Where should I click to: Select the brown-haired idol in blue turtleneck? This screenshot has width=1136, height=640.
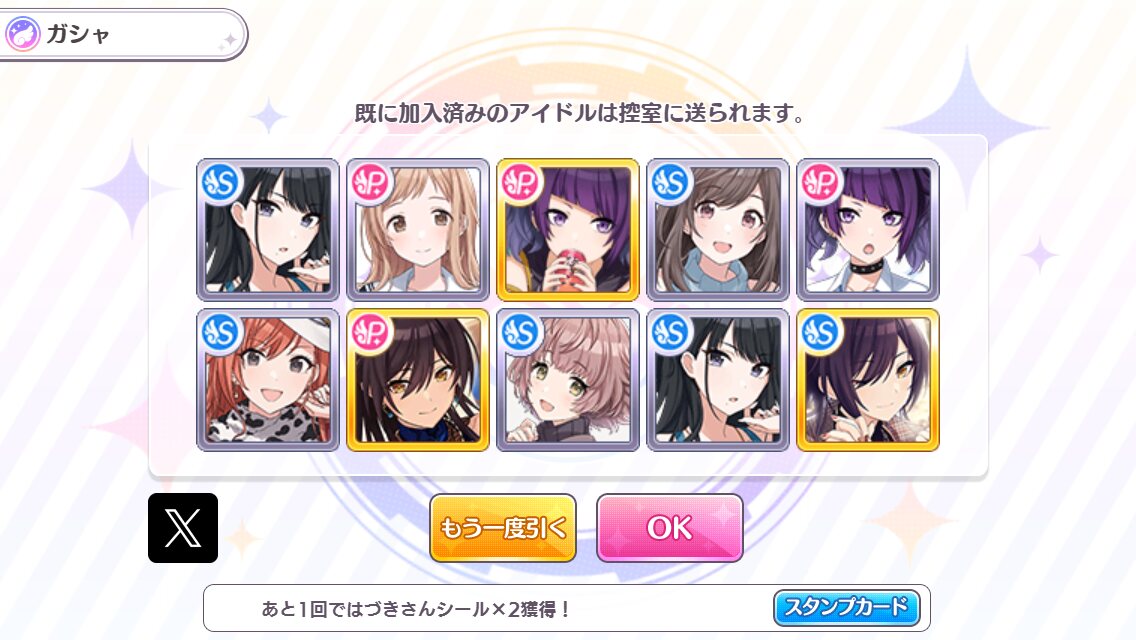(x=718, y=230)
